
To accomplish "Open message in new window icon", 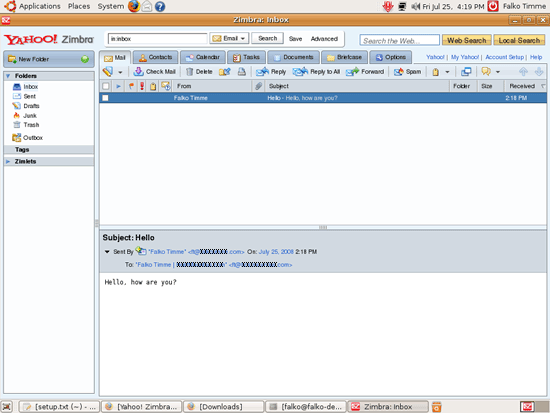I will click(466, 72).
